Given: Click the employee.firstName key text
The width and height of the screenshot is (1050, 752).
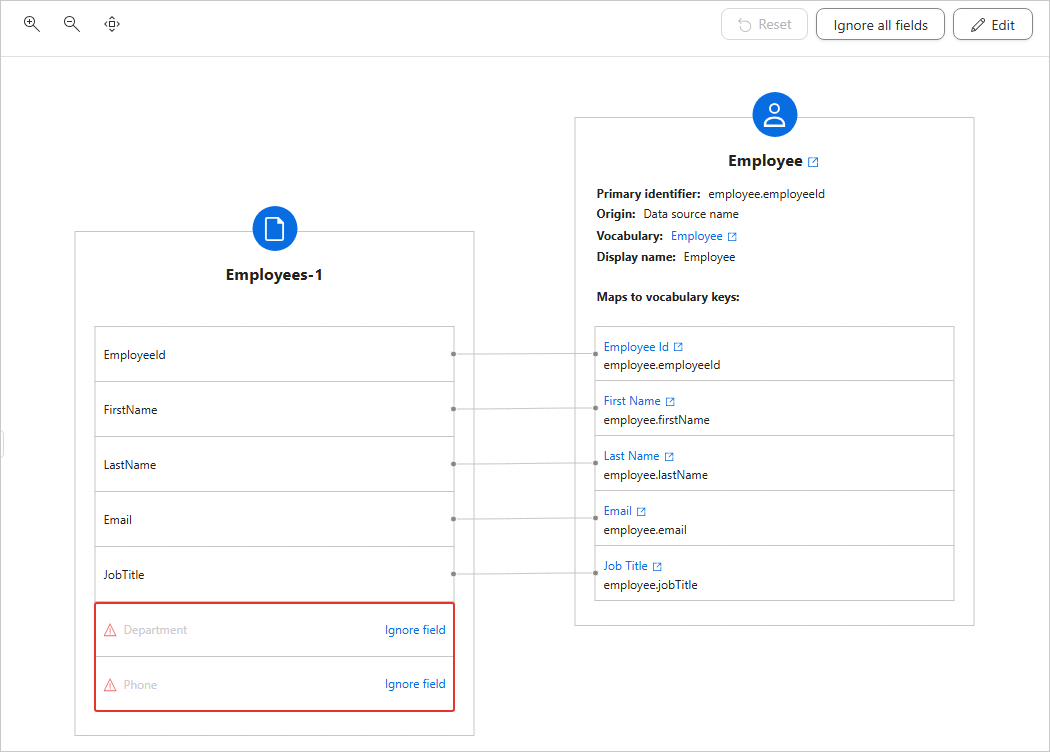Looking at the screenshot, I should 656,420.
